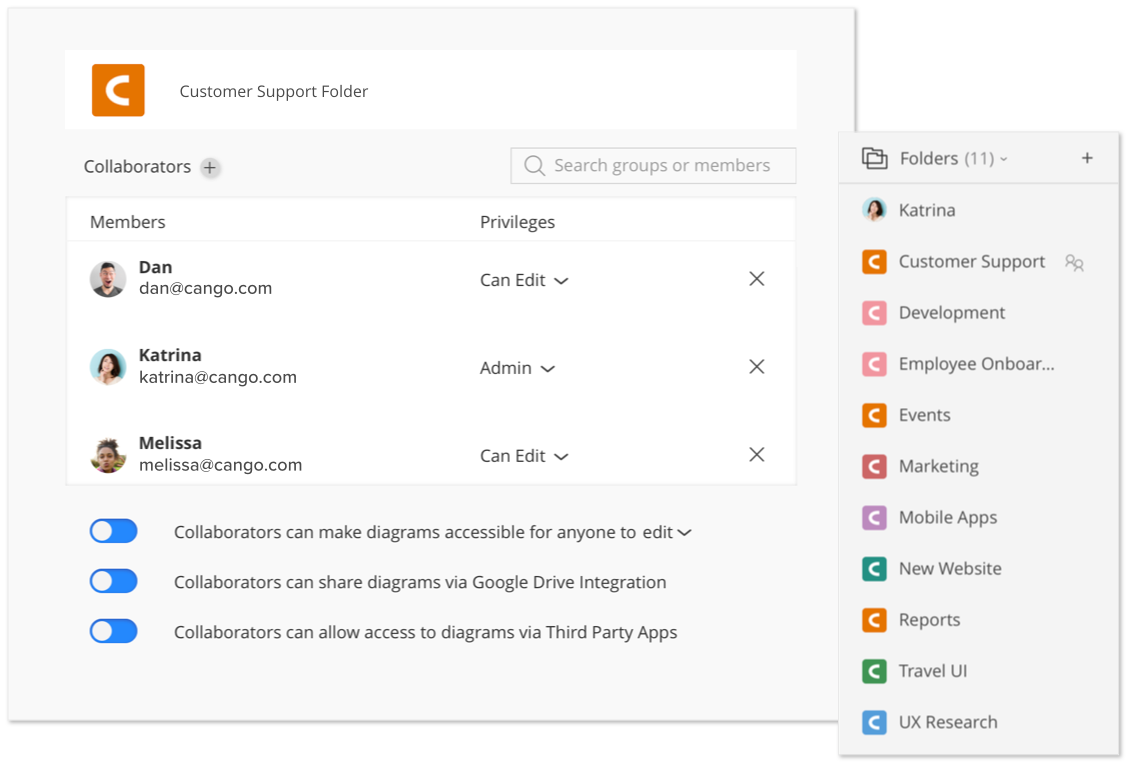1126x762 pixels.
Task: Expand the Folders (11) dropdown
Action: point(953,158)
